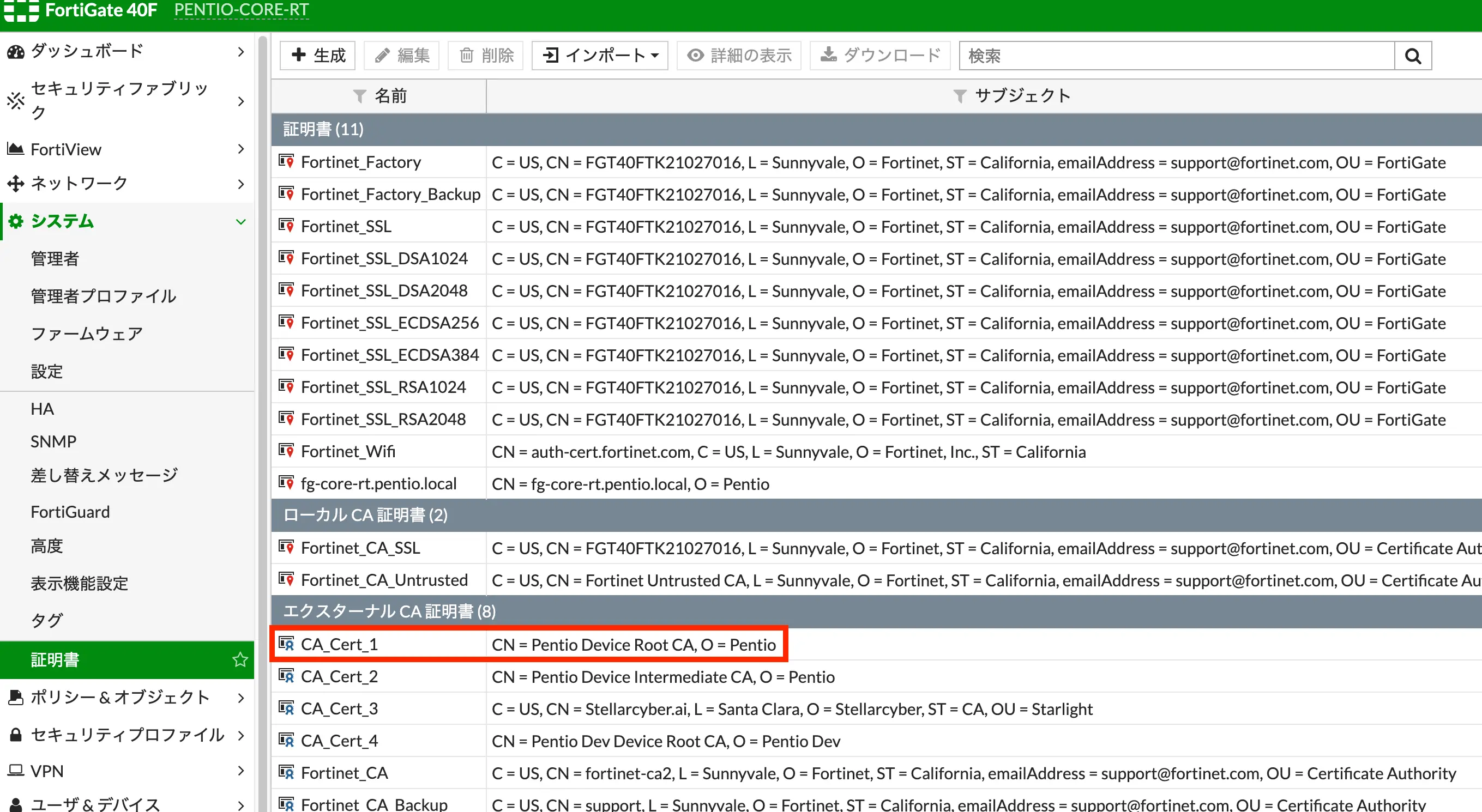Open the SNMP menu item
This screenshot has height=812, width=1482.
(53, 441)
